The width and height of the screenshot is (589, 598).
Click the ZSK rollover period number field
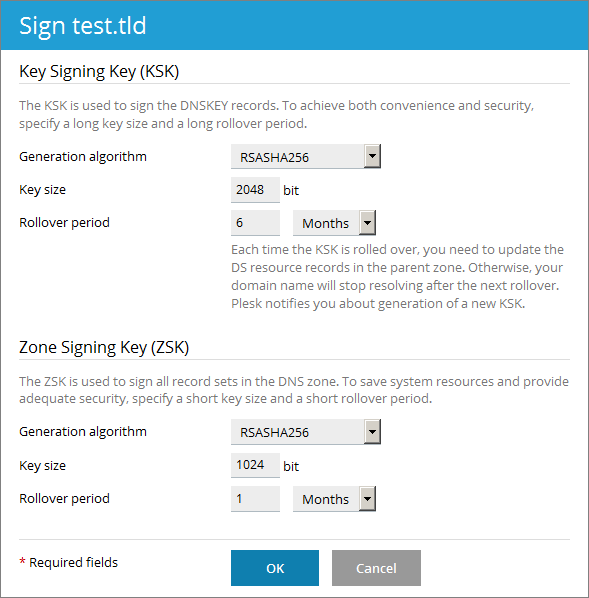[x=255, y=498]
